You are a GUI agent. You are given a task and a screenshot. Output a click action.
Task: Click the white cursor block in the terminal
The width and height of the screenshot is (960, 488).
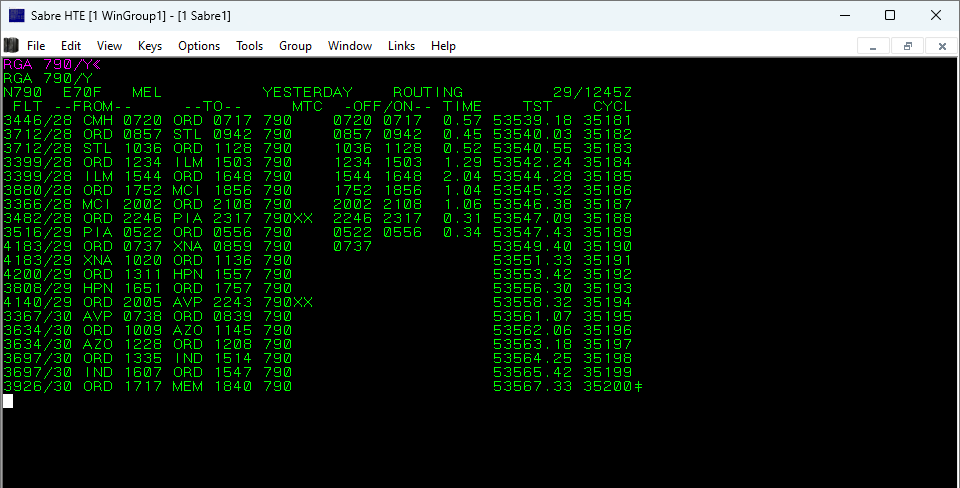point(8,401)
